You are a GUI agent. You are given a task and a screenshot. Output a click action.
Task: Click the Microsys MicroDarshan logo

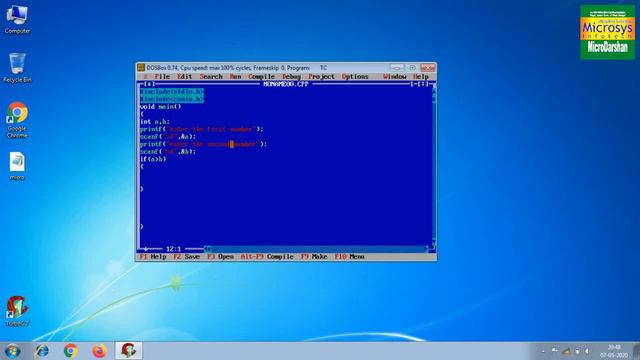click(608, 32)
